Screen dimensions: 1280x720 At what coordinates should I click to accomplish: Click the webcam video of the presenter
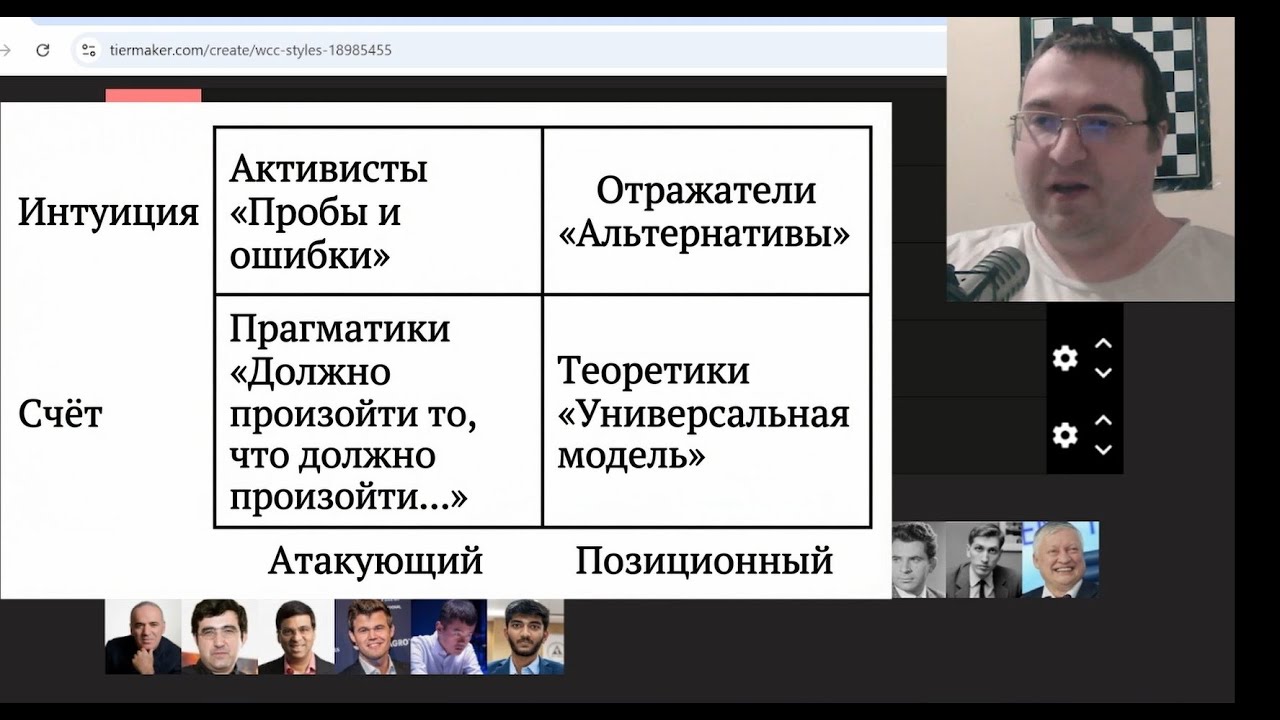point(1090,159)
